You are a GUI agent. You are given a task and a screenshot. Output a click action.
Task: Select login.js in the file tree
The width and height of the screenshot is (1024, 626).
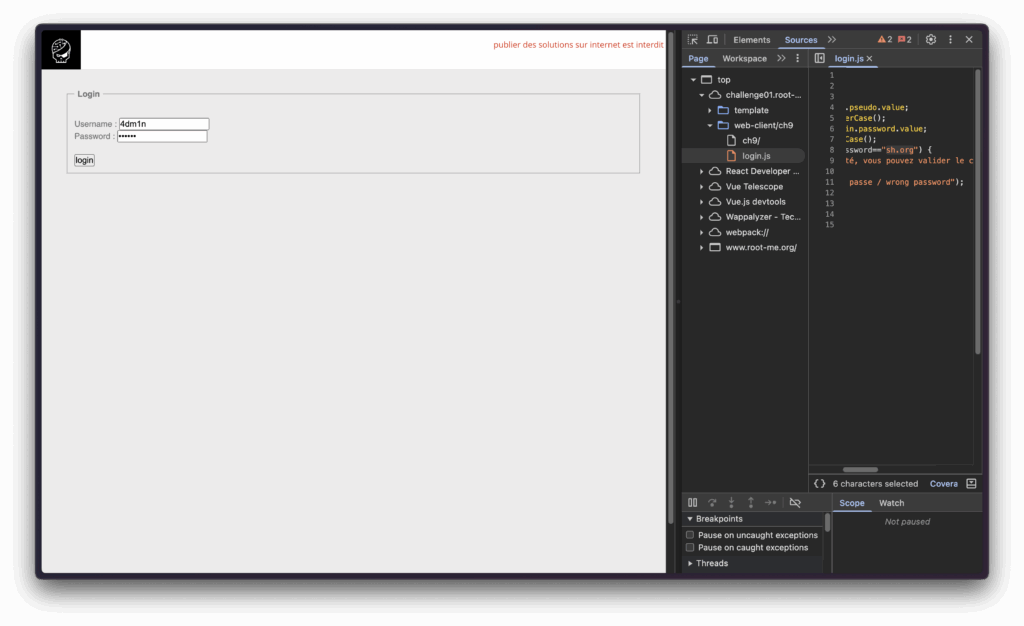(755, 156)
